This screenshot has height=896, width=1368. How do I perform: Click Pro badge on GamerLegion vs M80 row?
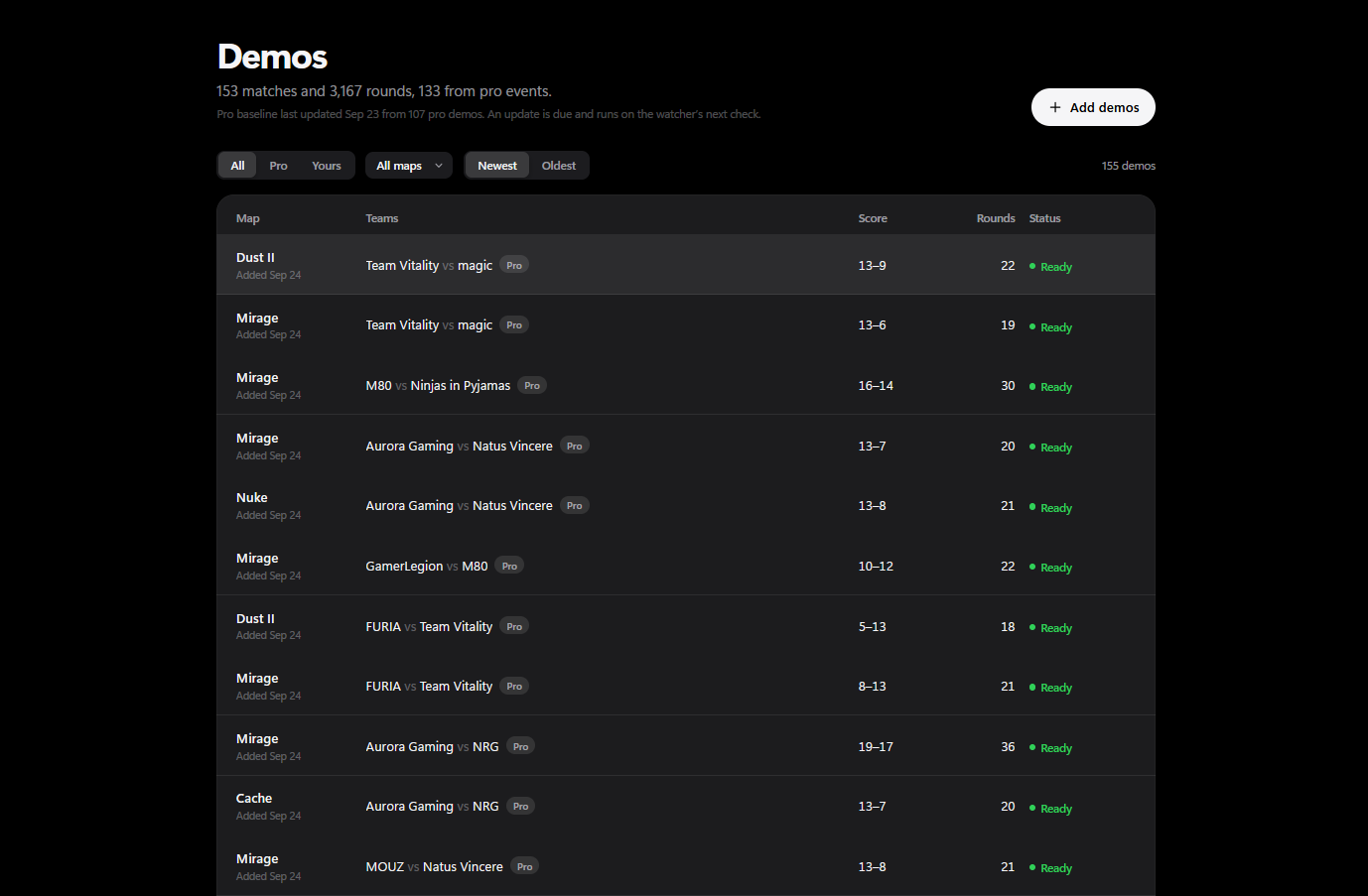pyautogui.click(x=509, y=566)
